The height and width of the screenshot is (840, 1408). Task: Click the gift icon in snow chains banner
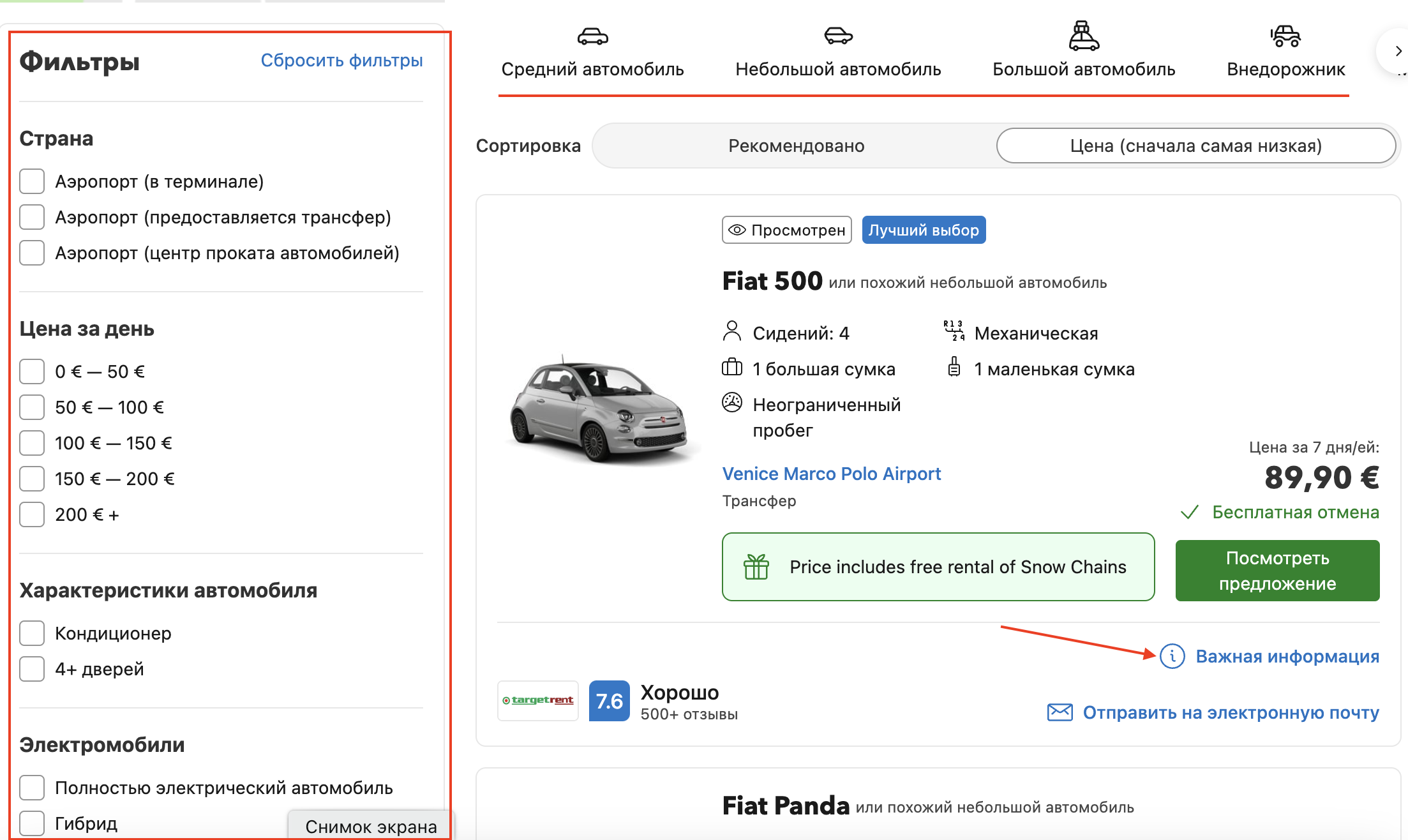(x=756, y=567)
